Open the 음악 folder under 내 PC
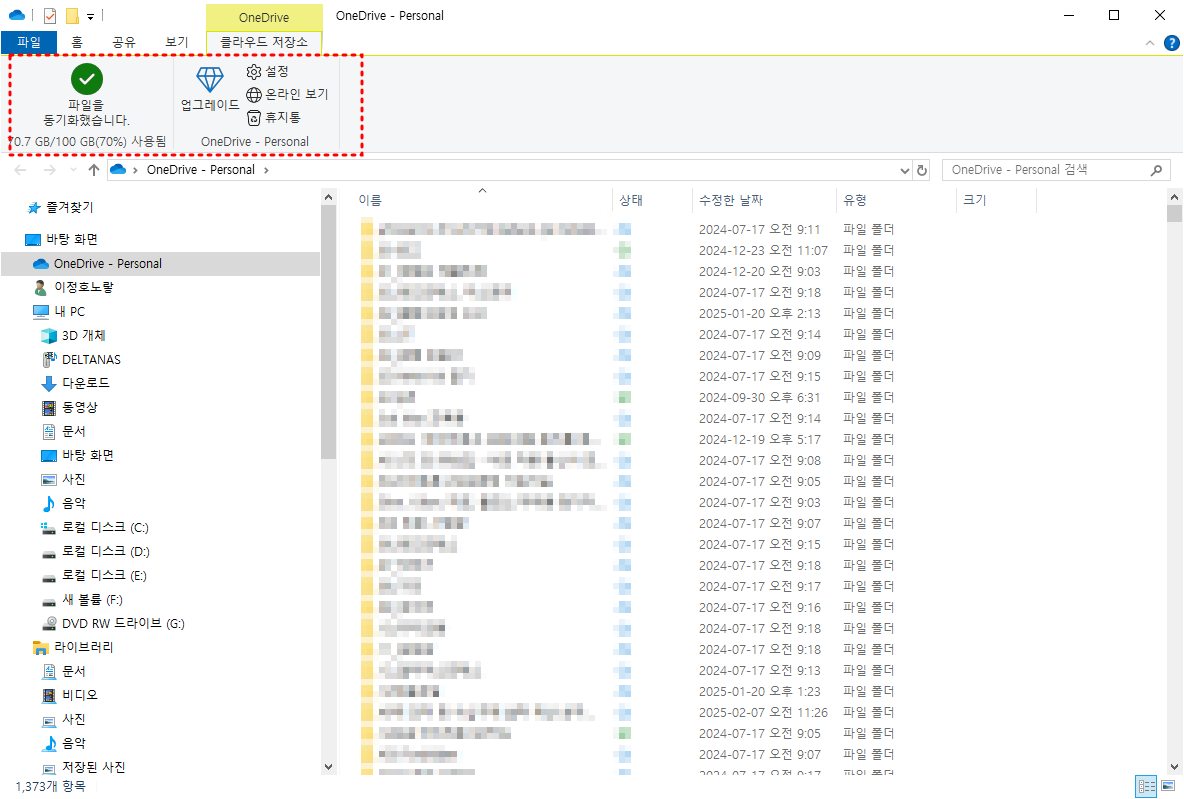1184x799 pixels. [x=73, y=503]
